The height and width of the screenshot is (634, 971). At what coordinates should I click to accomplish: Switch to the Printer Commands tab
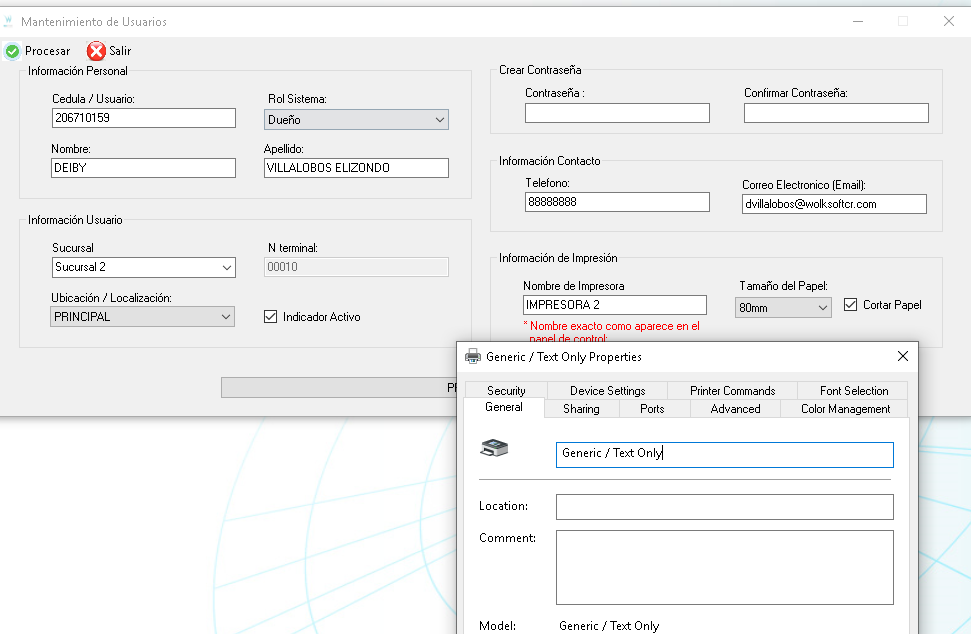pos(733,391)
